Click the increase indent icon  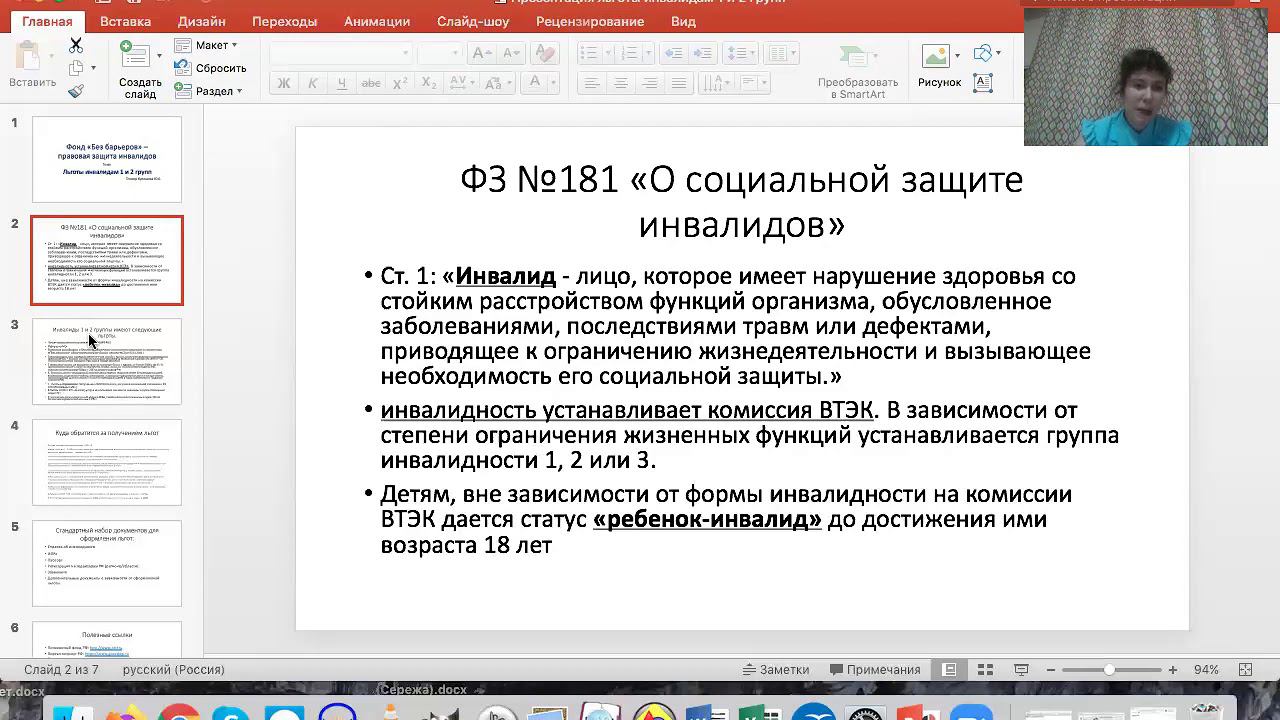702,53
